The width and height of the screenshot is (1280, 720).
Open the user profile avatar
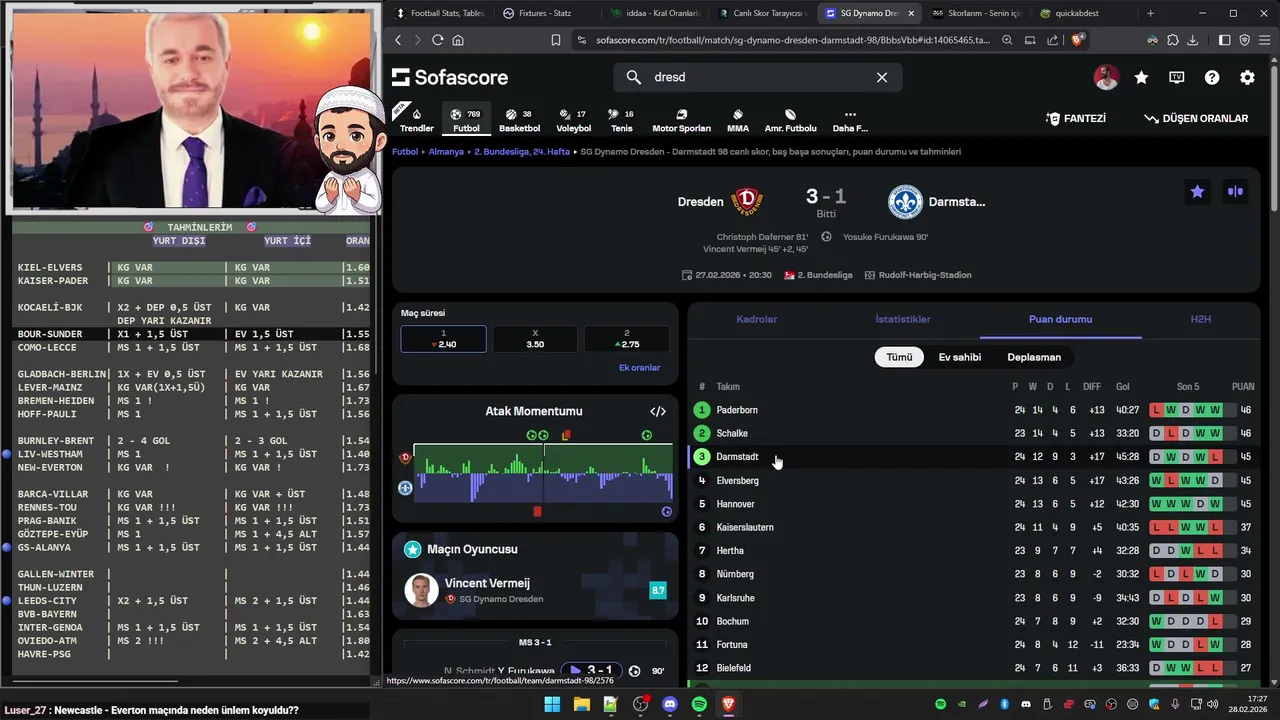(1106, 77)
